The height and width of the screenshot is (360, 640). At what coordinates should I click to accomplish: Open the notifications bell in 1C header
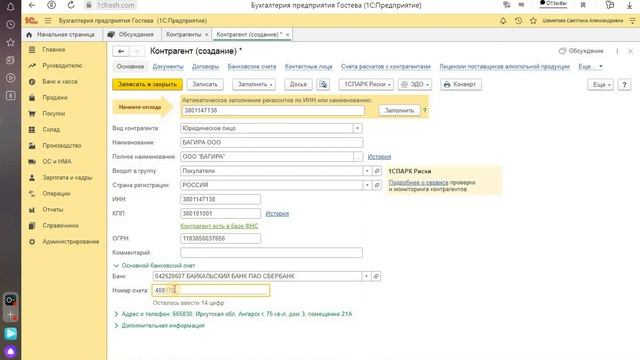503,20
